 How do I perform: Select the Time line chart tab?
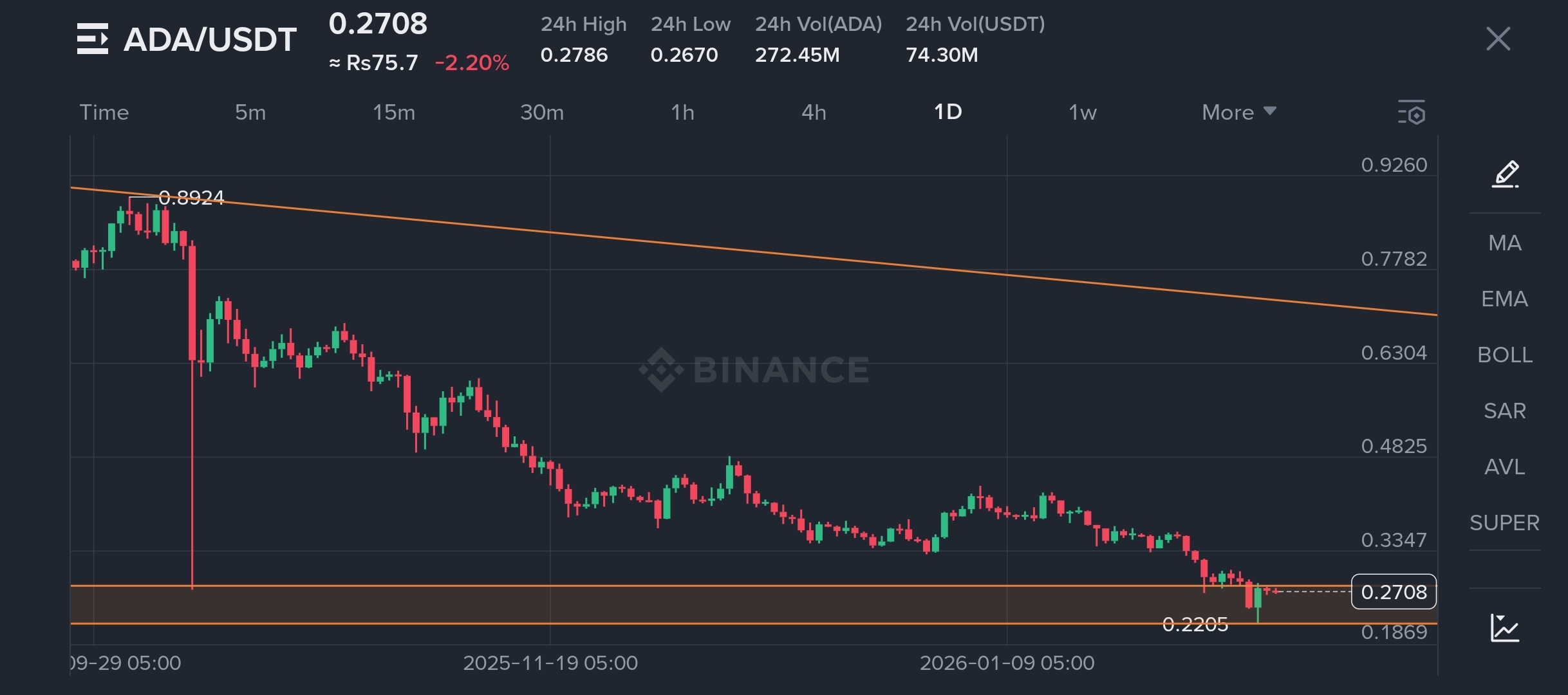(x=104, y=113)
